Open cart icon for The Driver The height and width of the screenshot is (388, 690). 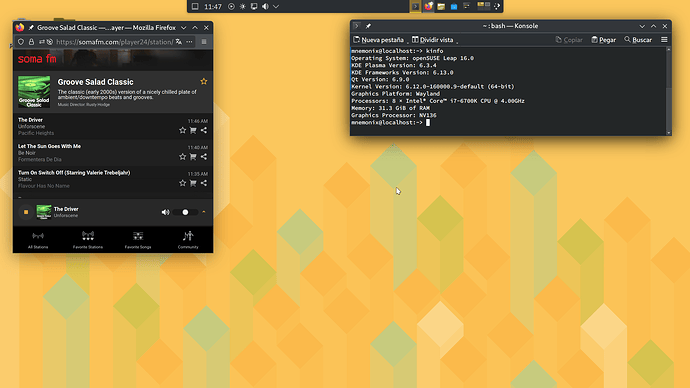coord(193,130)
